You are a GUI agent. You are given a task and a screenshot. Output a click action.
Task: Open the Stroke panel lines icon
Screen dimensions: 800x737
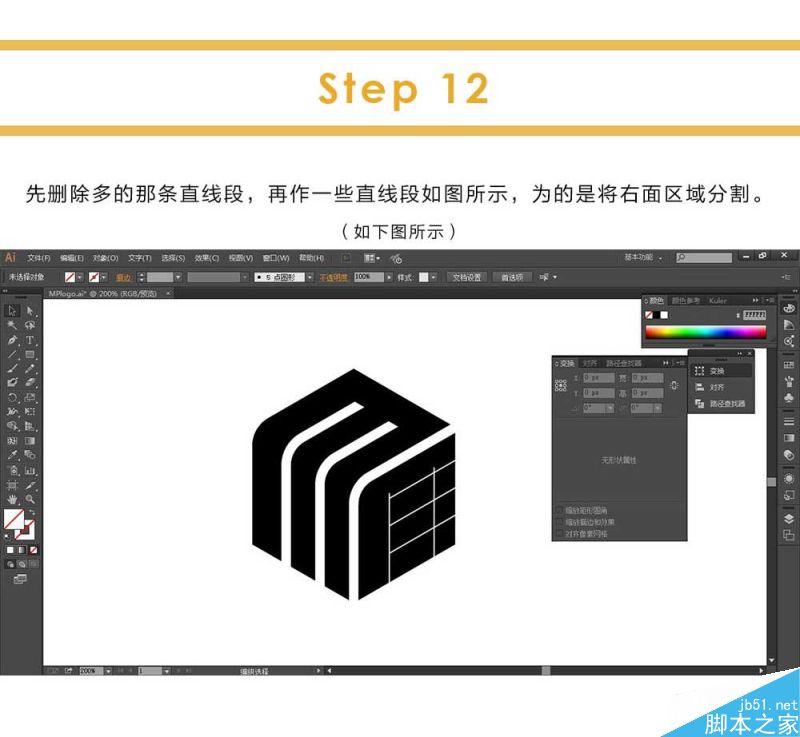tap(789, 421)
